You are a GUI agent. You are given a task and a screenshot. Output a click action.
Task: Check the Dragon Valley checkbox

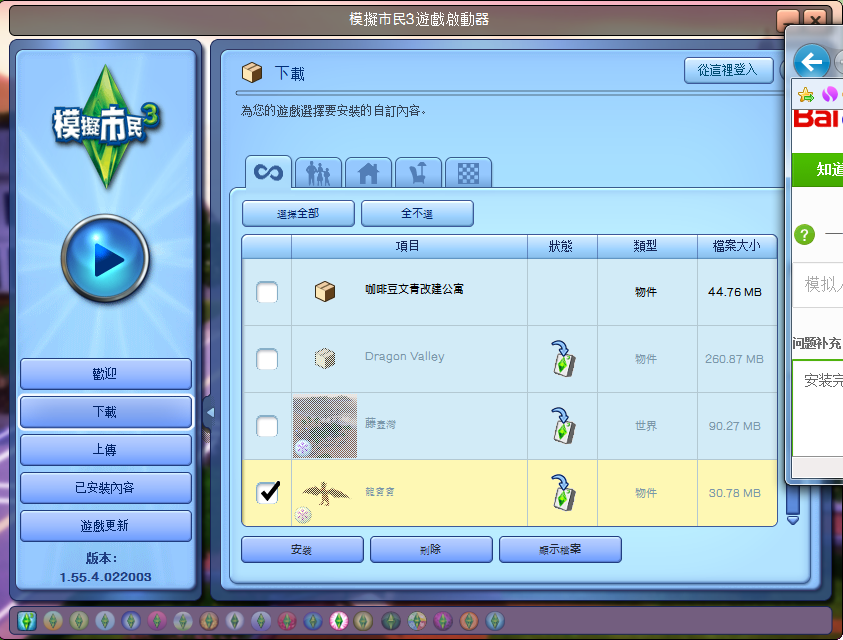267,359
